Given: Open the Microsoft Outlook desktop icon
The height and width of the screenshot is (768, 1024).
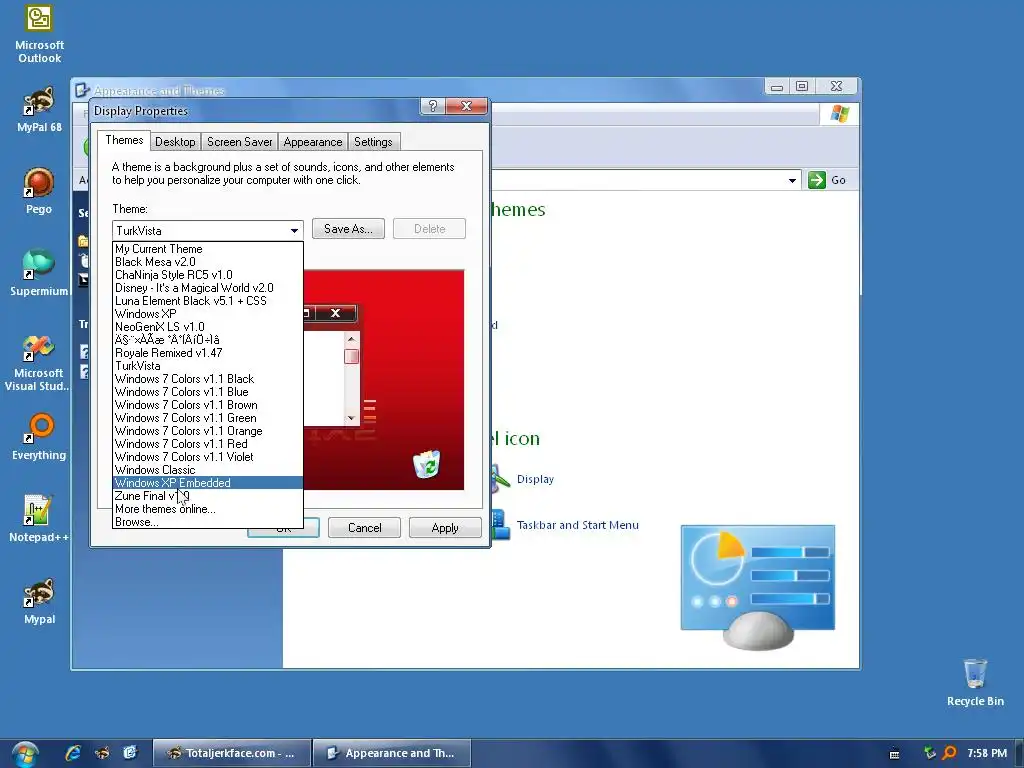Looking at the screenshot, I should (39, 34).
